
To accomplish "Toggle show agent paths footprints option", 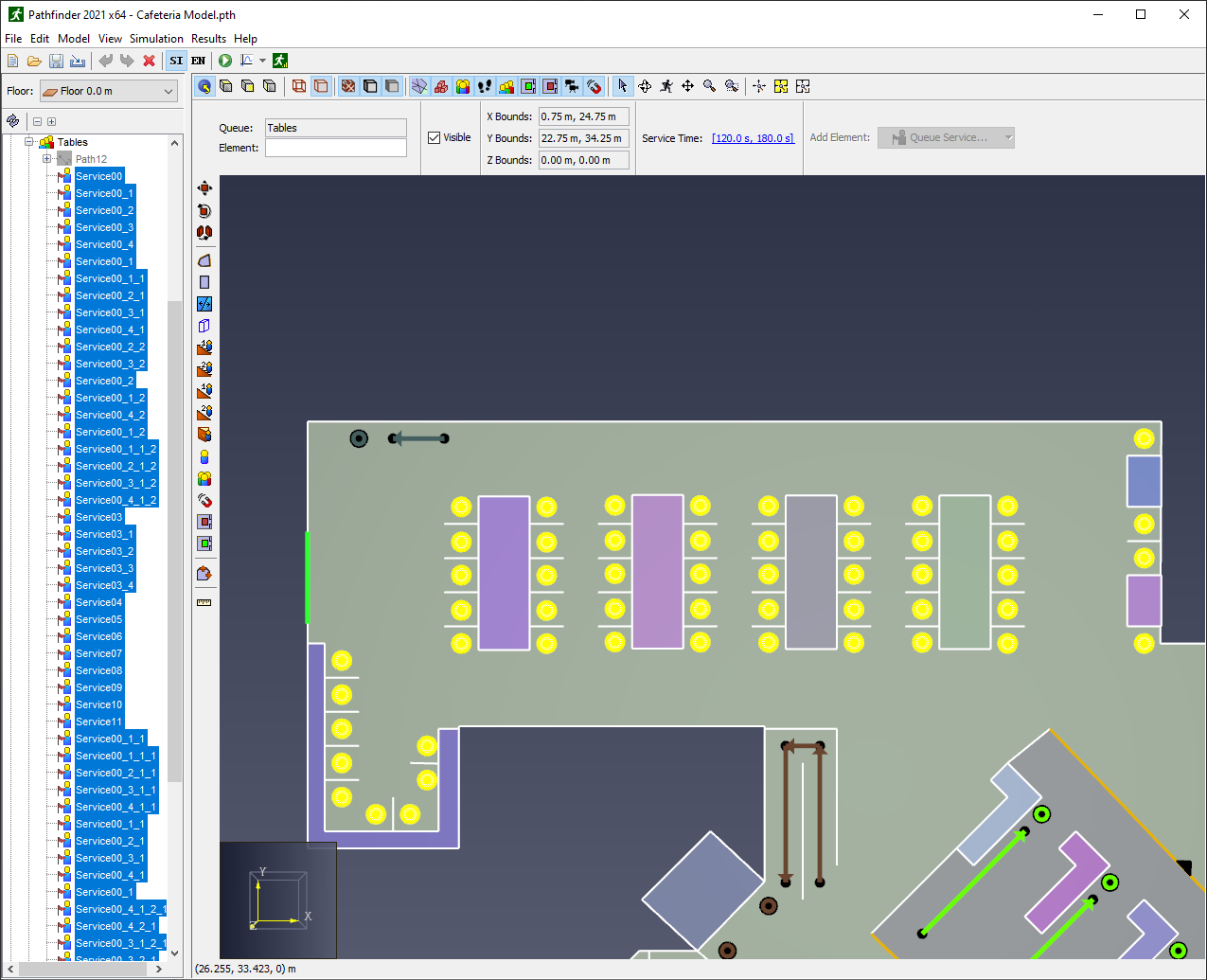I will click(485, 86).
